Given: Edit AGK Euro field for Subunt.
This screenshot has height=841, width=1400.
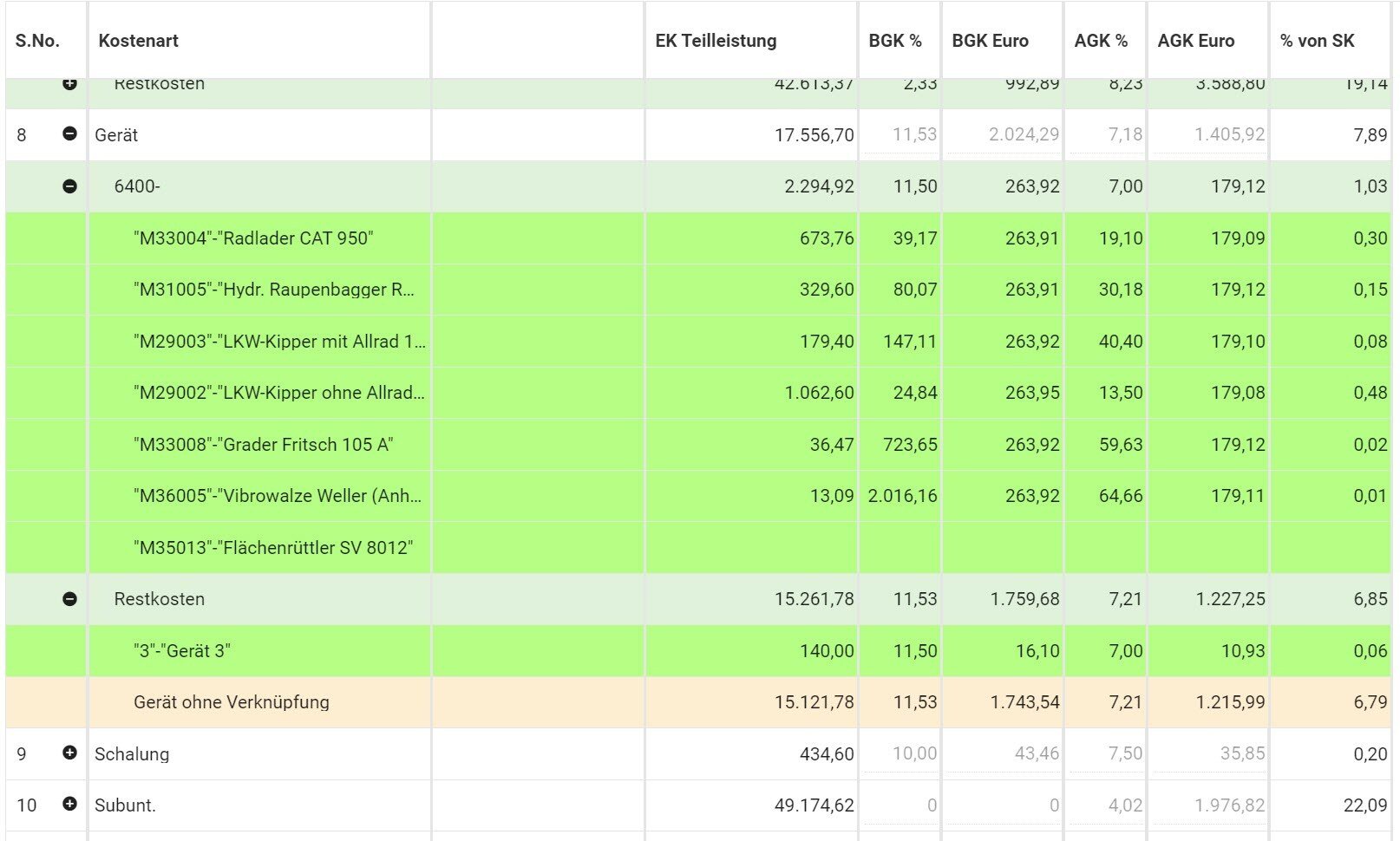Looking at the screenshot, I should 1209,805.
